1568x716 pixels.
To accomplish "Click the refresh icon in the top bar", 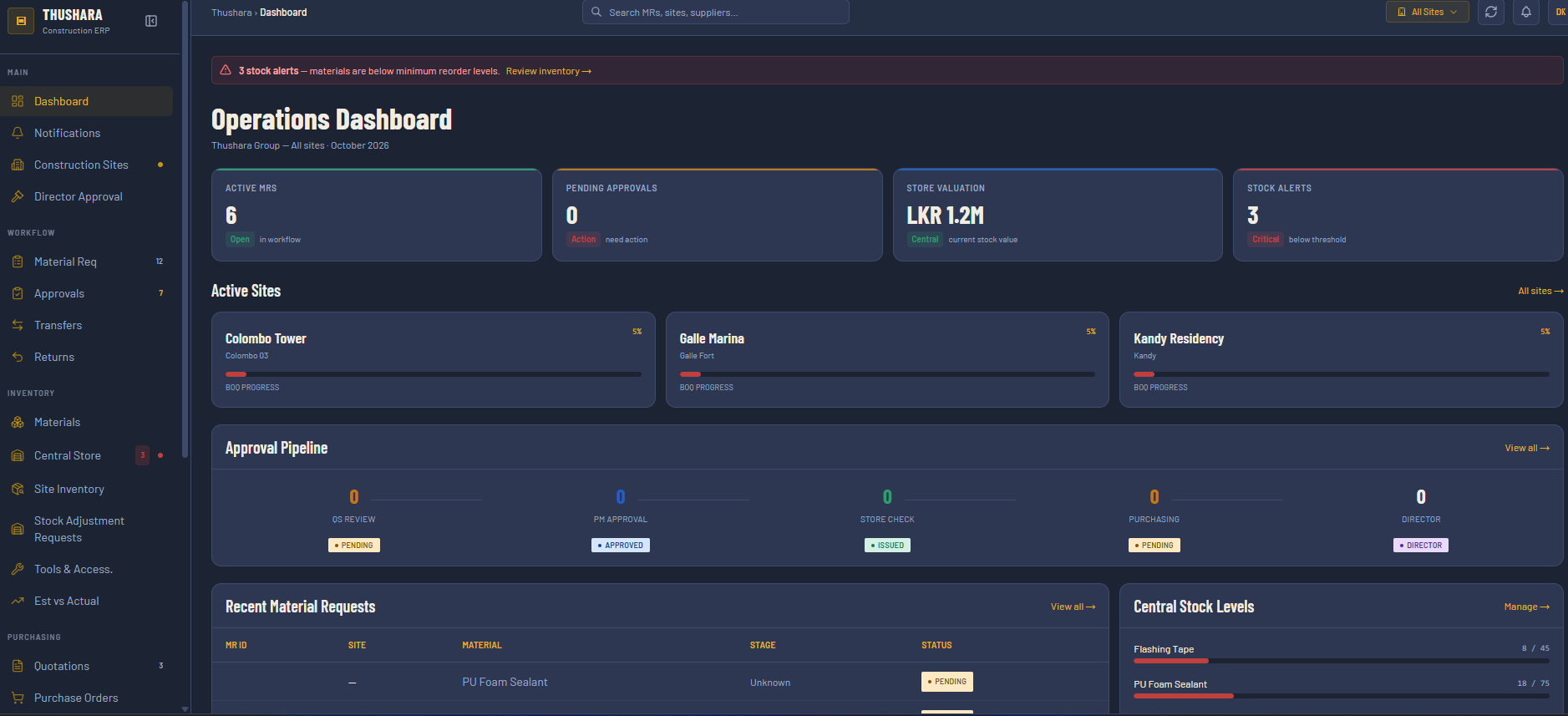I will click(x=1491, y=12).
